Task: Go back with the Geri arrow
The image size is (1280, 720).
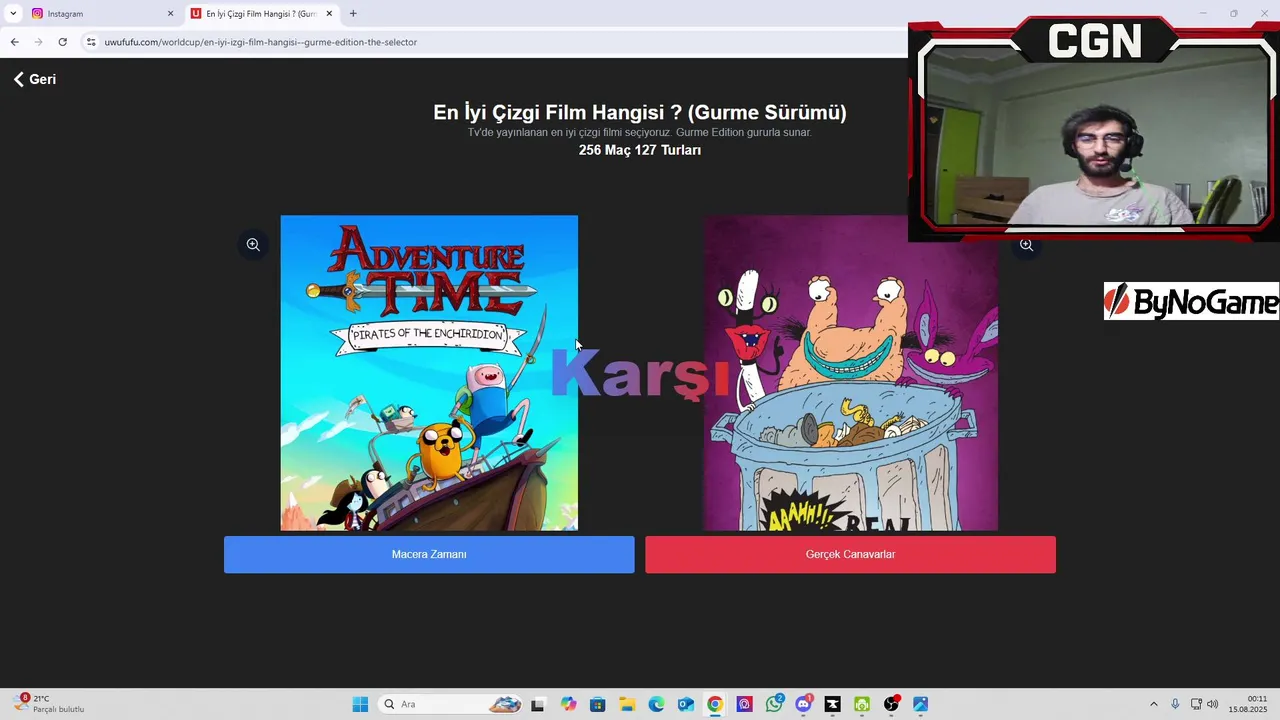Action: (x=34, y=79)
